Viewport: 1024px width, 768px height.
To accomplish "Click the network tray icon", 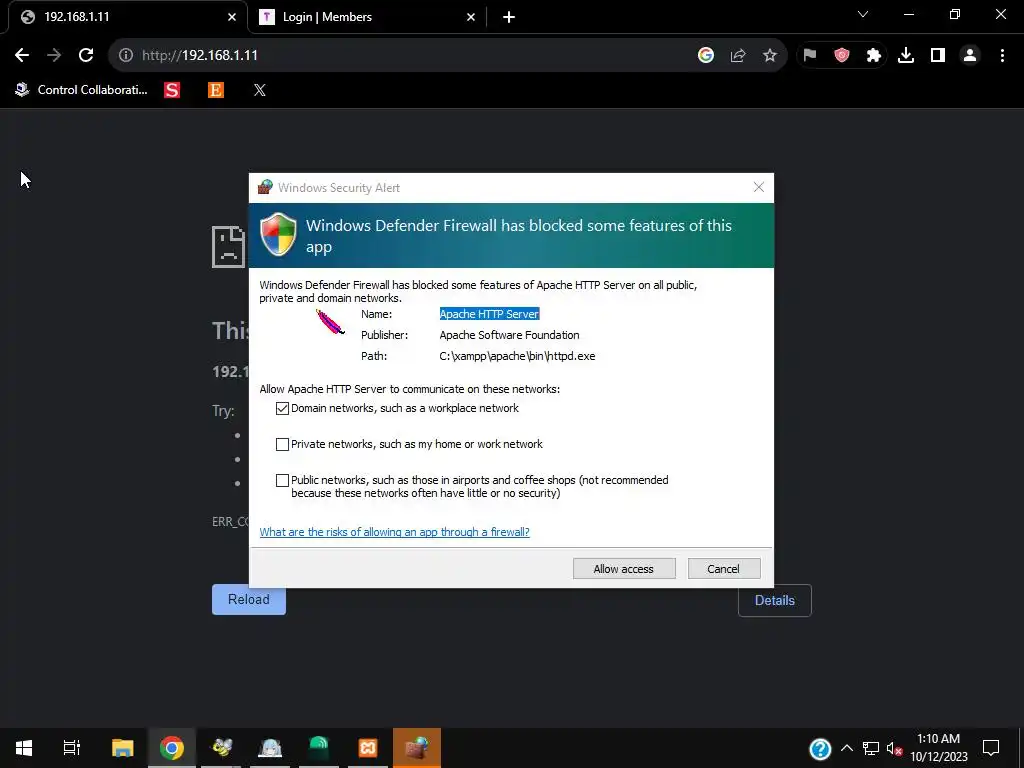I will tap(871, 748).
